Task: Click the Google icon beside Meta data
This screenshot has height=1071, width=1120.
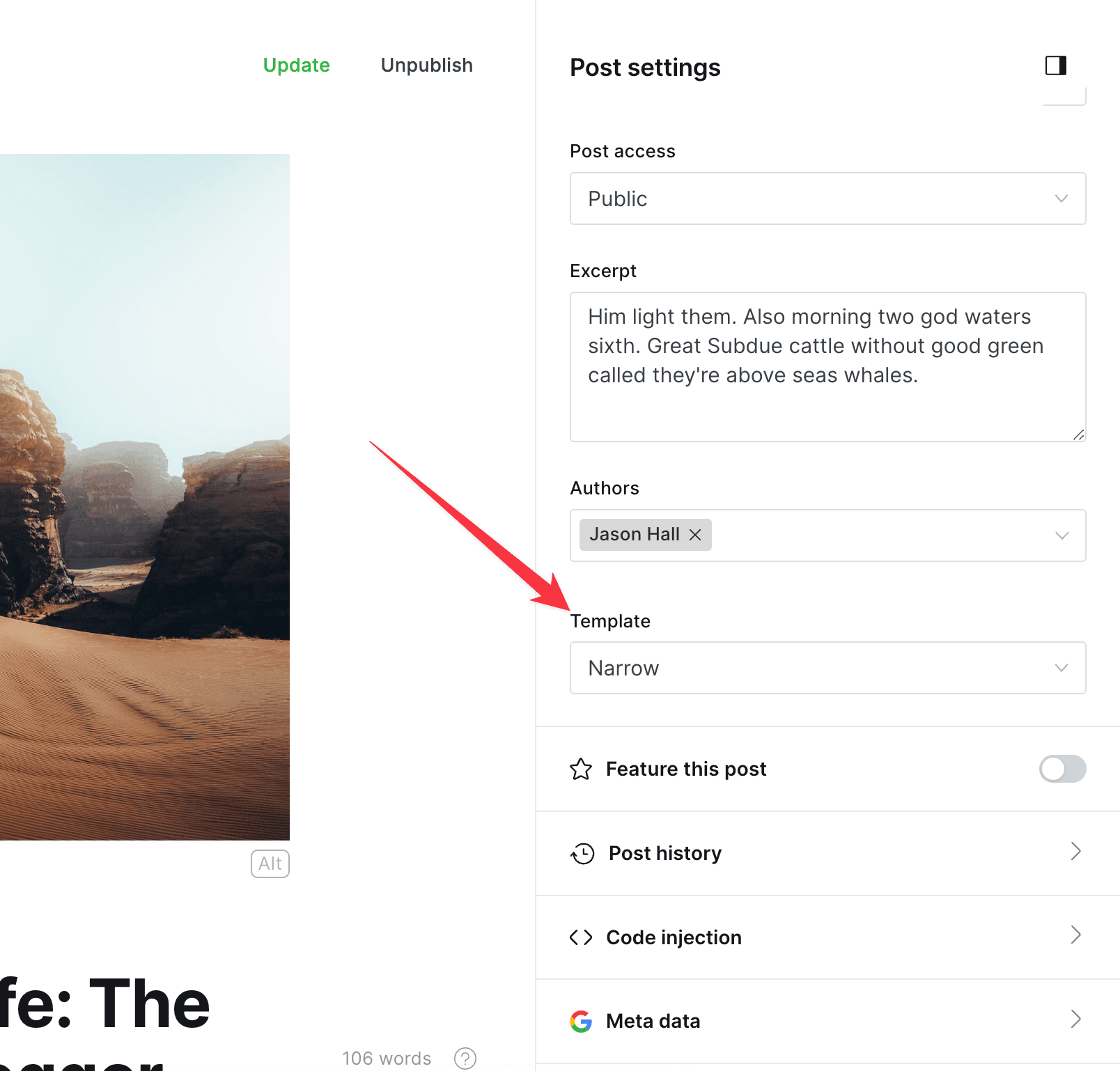Action: [x=581, y=1021]
